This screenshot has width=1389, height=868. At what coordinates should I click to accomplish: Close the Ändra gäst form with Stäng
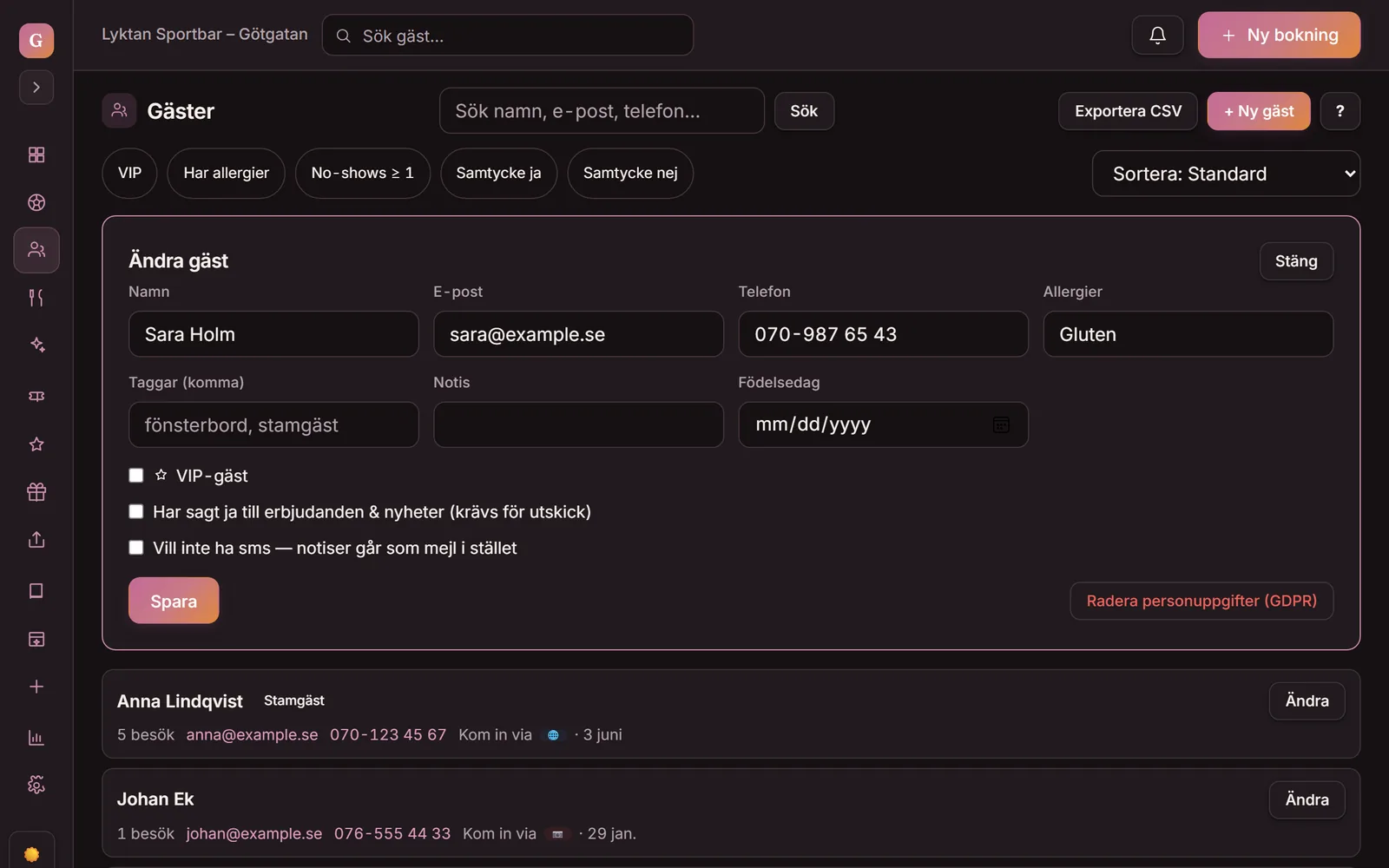1296,261
